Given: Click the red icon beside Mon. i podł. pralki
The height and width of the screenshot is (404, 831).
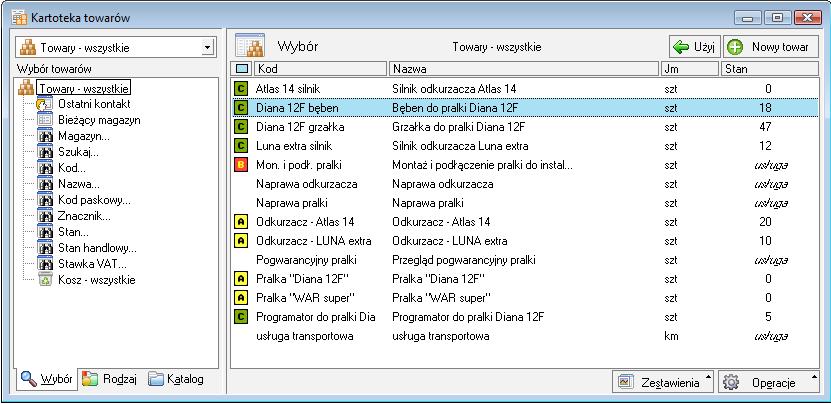Looking at the screenshot, I should click(x=240, y=165).
